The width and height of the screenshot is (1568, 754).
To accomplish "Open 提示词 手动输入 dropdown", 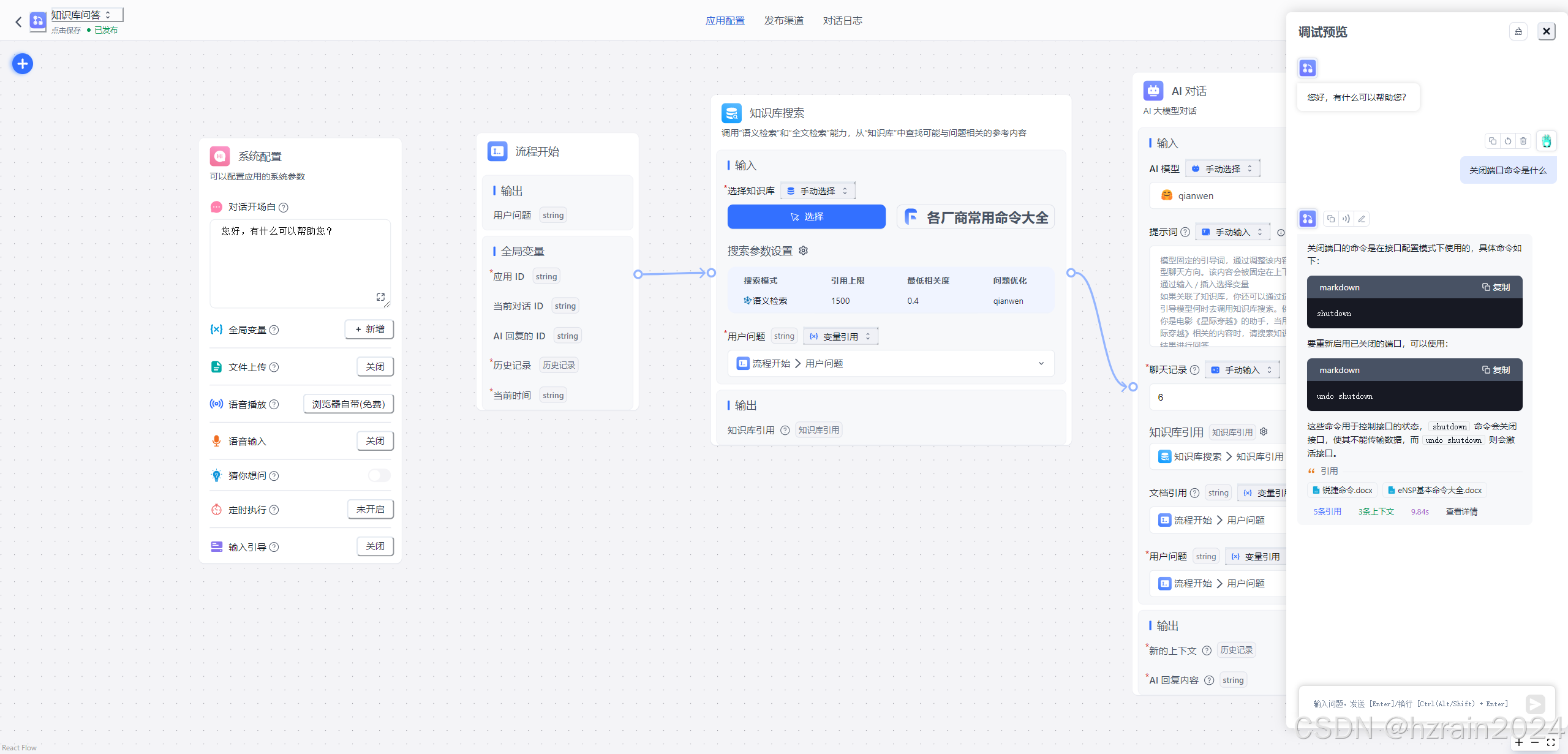I will tap(1233, 232).
